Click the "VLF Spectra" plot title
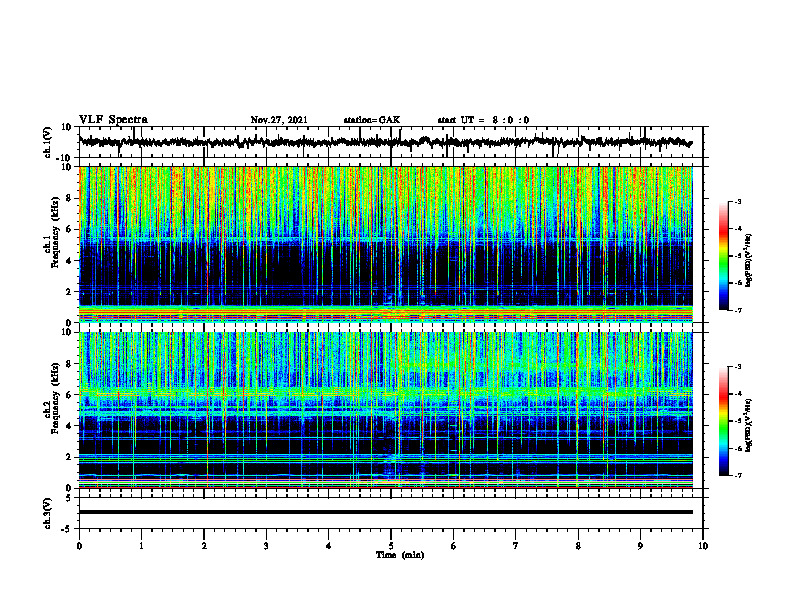Image resolution: width=792 pixels, height=612 pixels. pos(113,120)
